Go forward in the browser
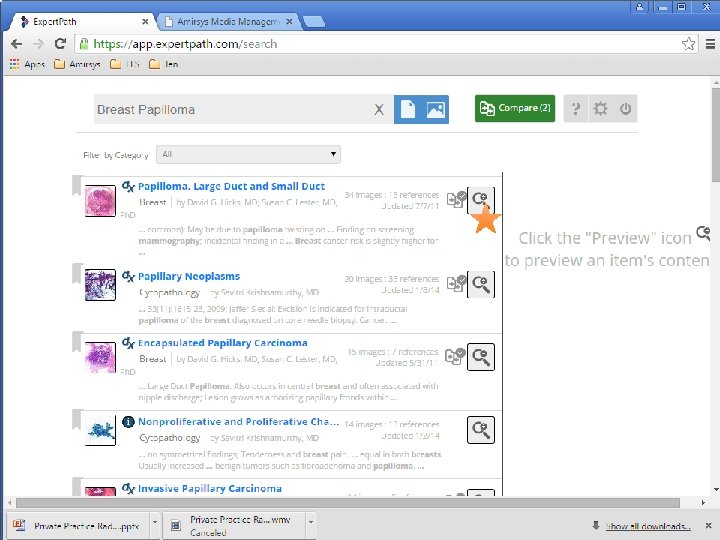720x540 pixels. 39,44
